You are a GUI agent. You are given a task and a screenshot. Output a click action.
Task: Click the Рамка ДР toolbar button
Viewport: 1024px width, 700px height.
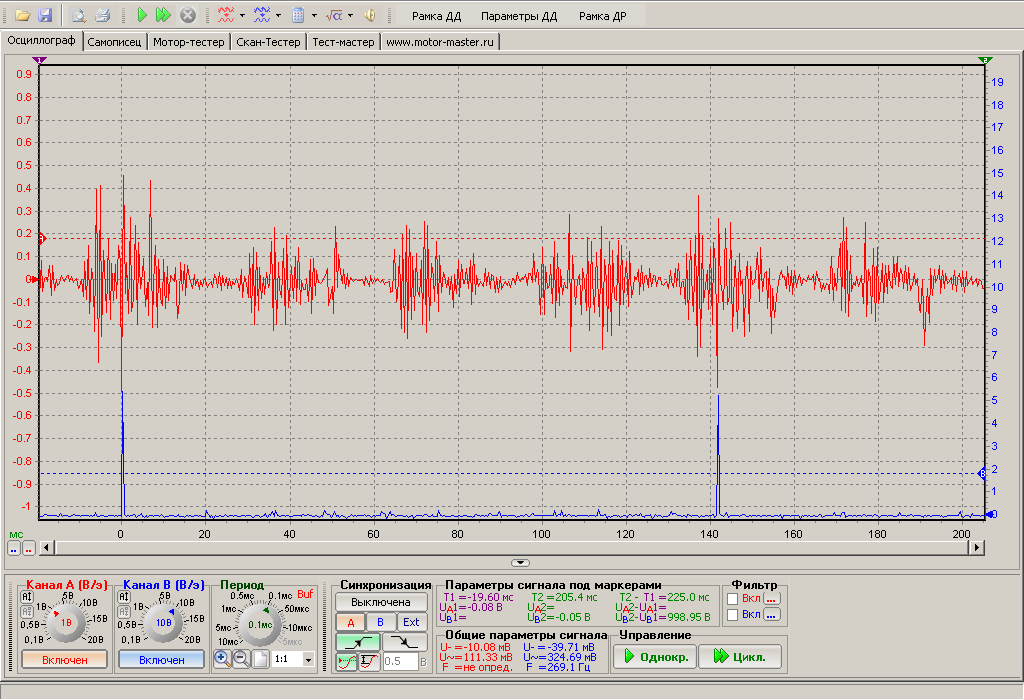tap(602, 16)
